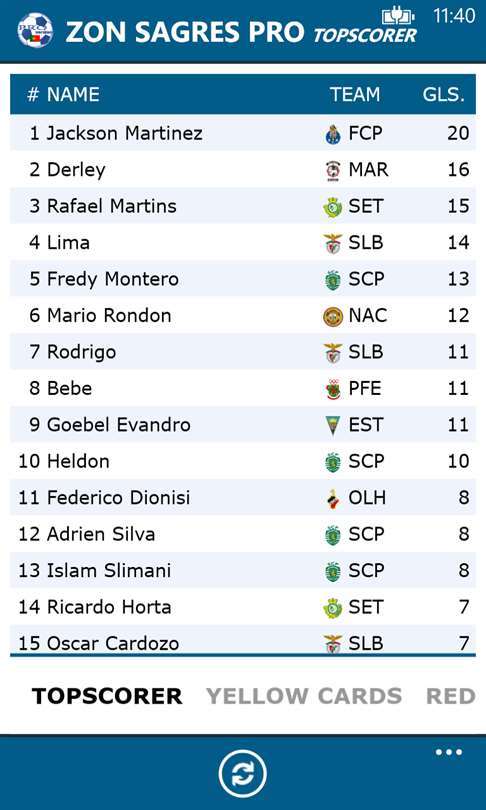This screenshot has height=810, width=486.
Task: Select the GLS. column header
Action: click(x=443, y=95)
